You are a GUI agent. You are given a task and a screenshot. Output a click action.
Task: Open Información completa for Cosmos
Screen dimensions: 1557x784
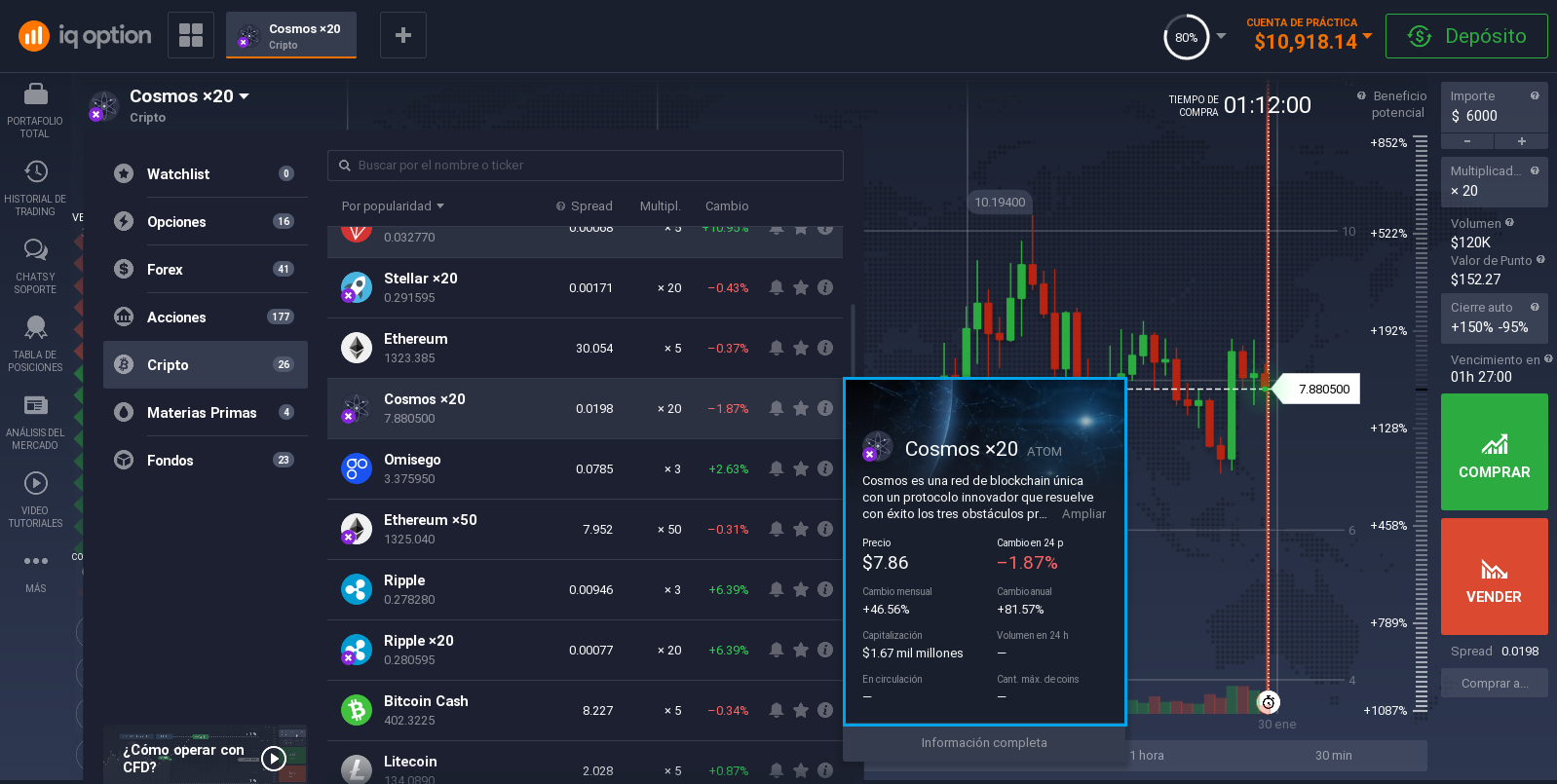984,743
